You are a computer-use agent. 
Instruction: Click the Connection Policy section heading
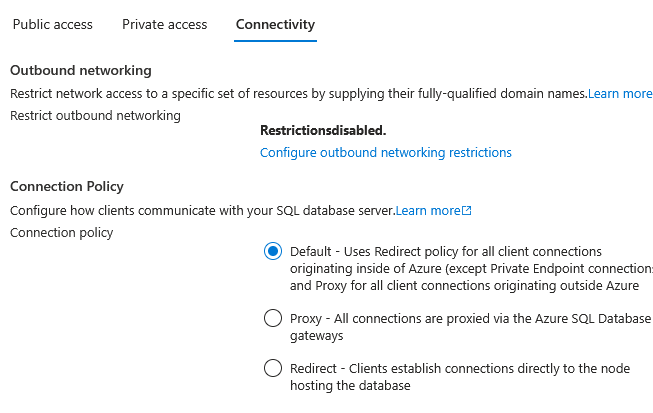(x=66, y=187)
